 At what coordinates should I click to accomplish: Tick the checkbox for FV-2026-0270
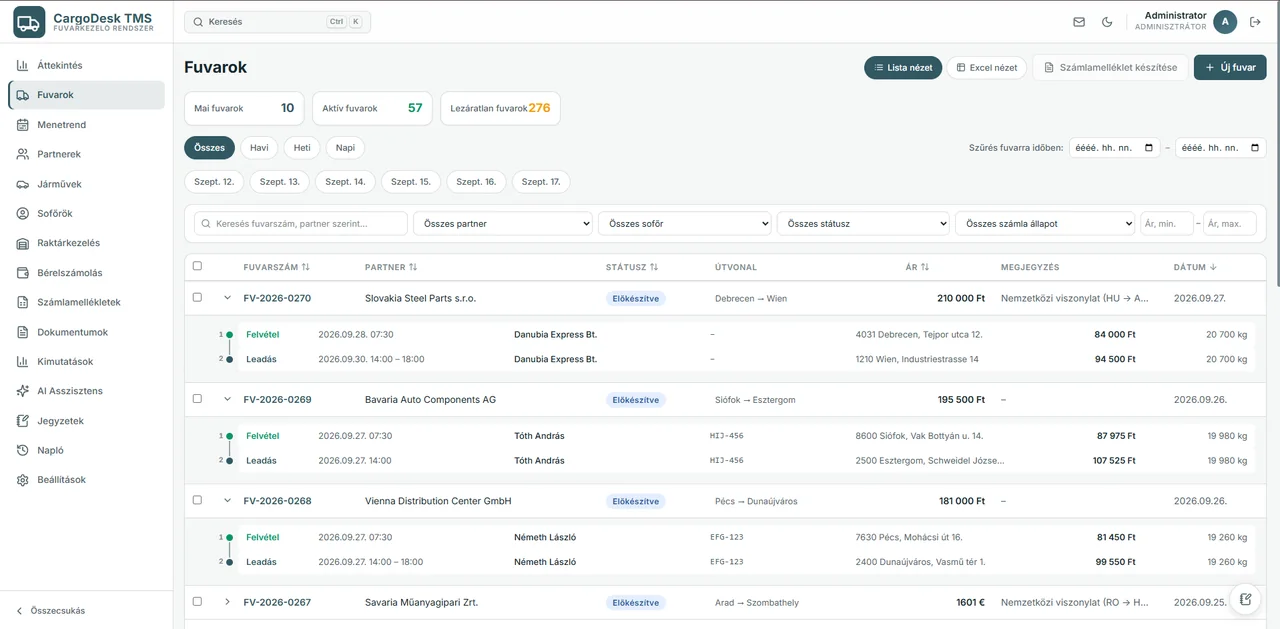pyautogui.click(x=197, y=298)
